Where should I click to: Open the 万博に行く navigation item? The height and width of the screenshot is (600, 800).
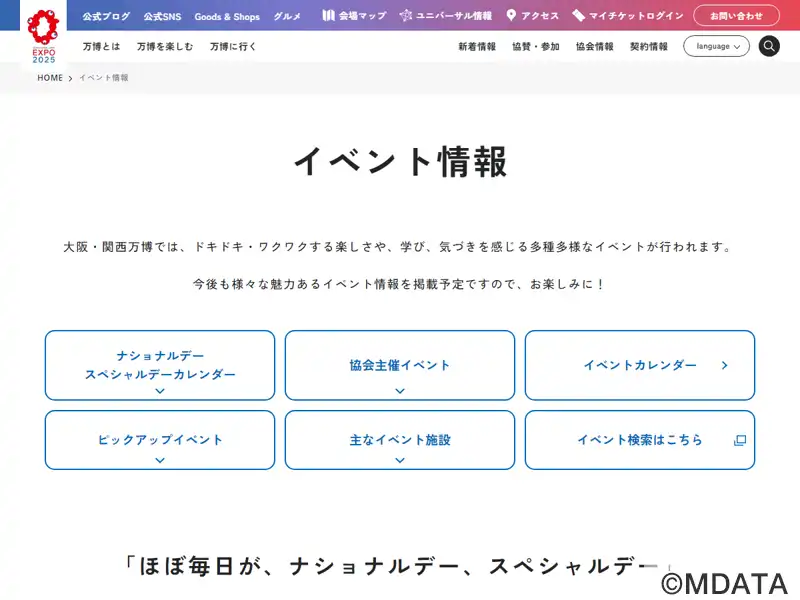pos(233,46)
